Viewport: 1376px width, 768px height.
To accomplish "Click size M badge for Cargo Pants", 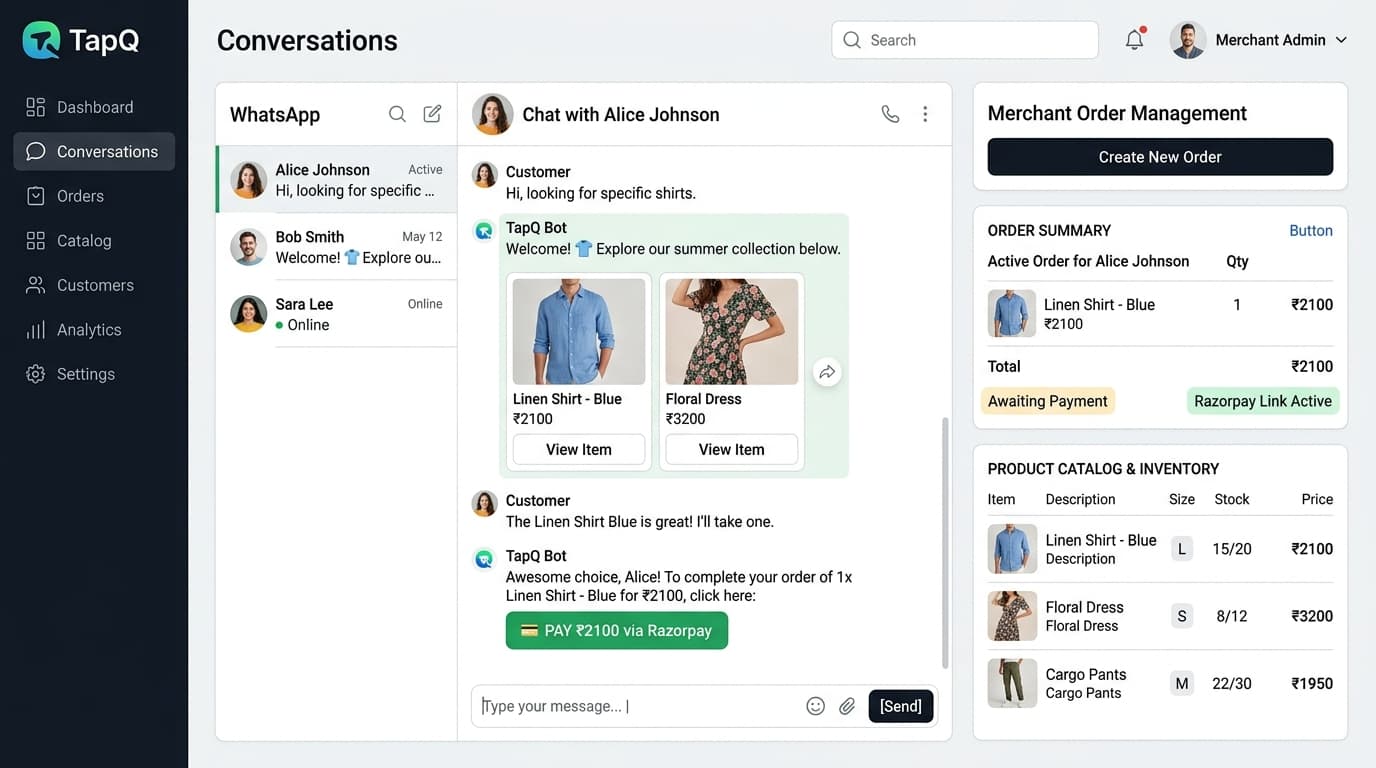I will (x=1182, y=684).
